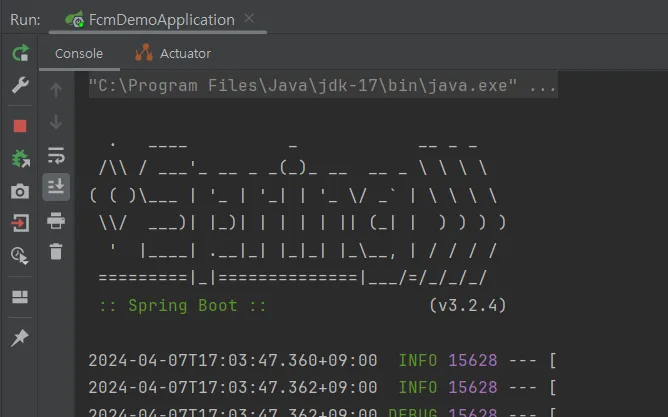Switch to the Actuator tab
The height and width of the screenshot is (417, 668).
(173, 53)
